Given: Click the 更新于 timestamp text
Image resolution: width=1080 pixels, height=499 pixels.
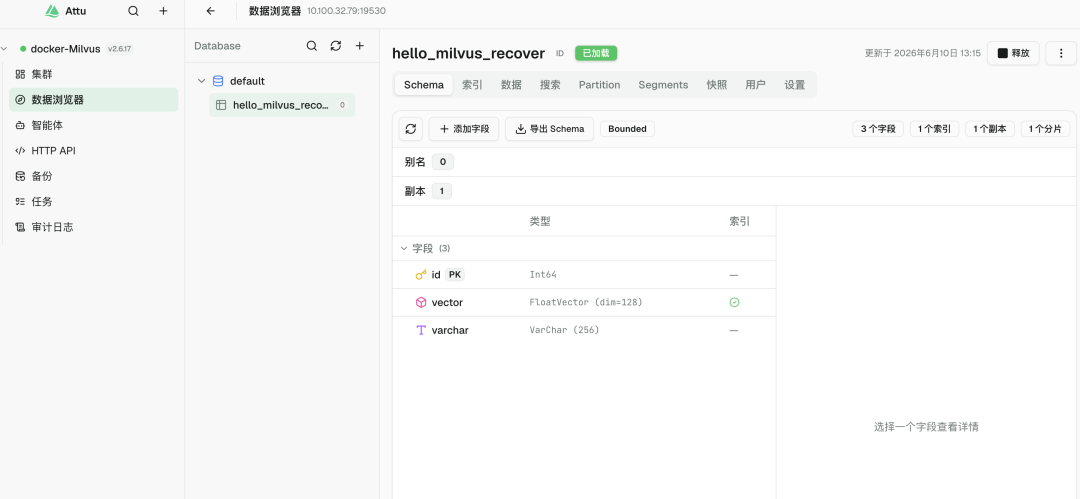Looking at the screenshot, I should [x=923, y=53].
